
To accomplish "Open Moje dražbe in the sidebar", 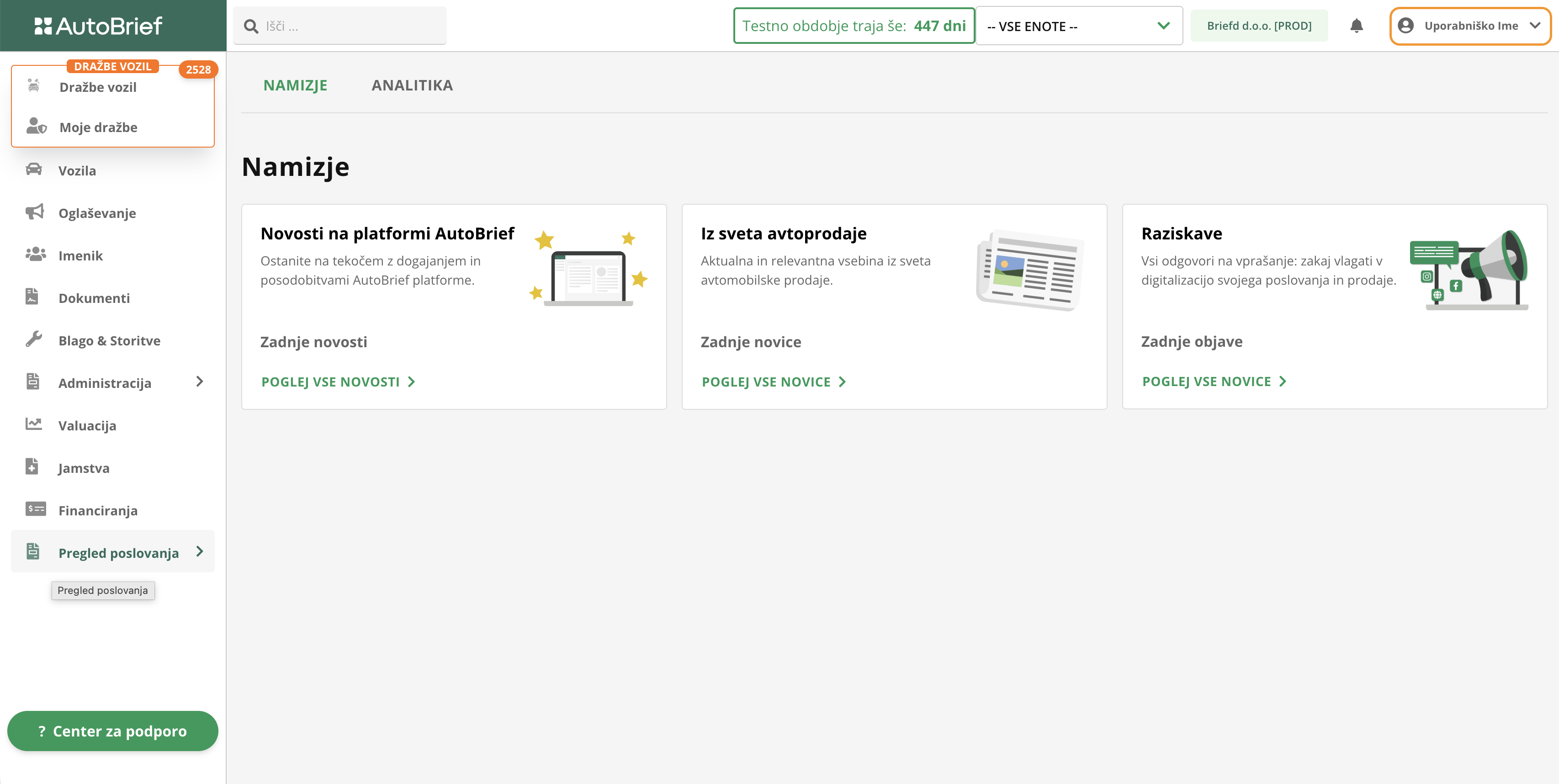I will click(98, 127).
